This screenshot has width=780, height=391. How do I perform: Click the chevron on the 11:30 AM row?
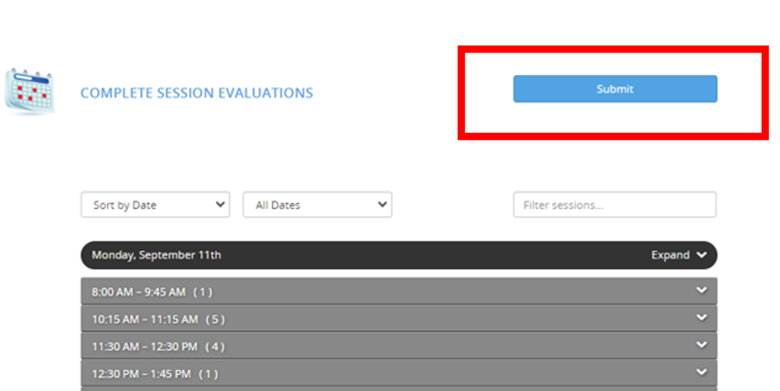(x=701, y=345)
